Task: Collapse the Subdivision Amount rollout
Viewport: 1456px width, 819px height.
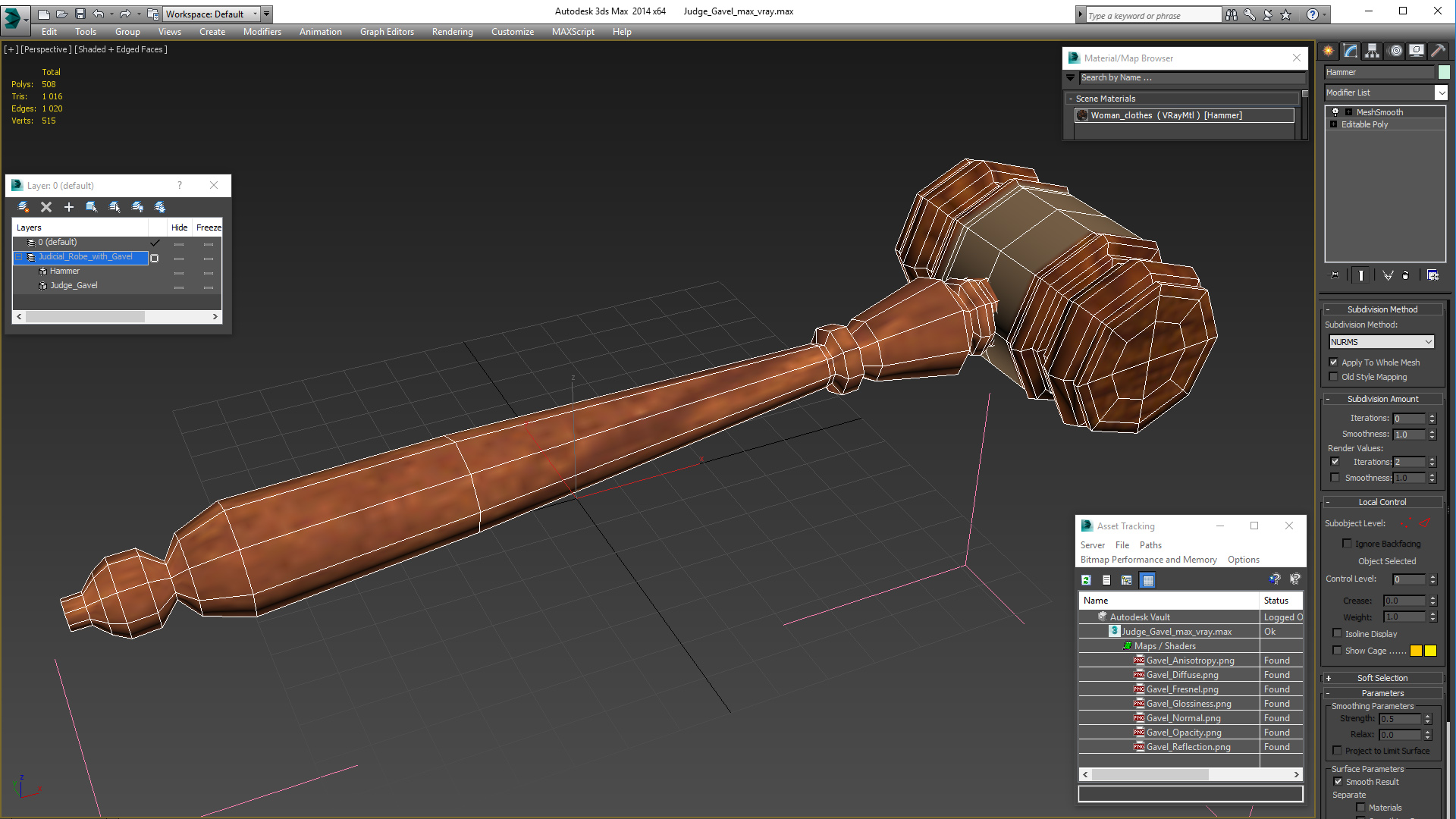Action: point(1382,399)
